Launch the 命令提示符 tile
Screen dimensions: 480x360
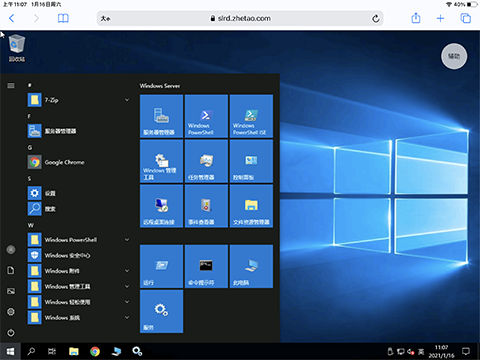[x=206, y=266]
